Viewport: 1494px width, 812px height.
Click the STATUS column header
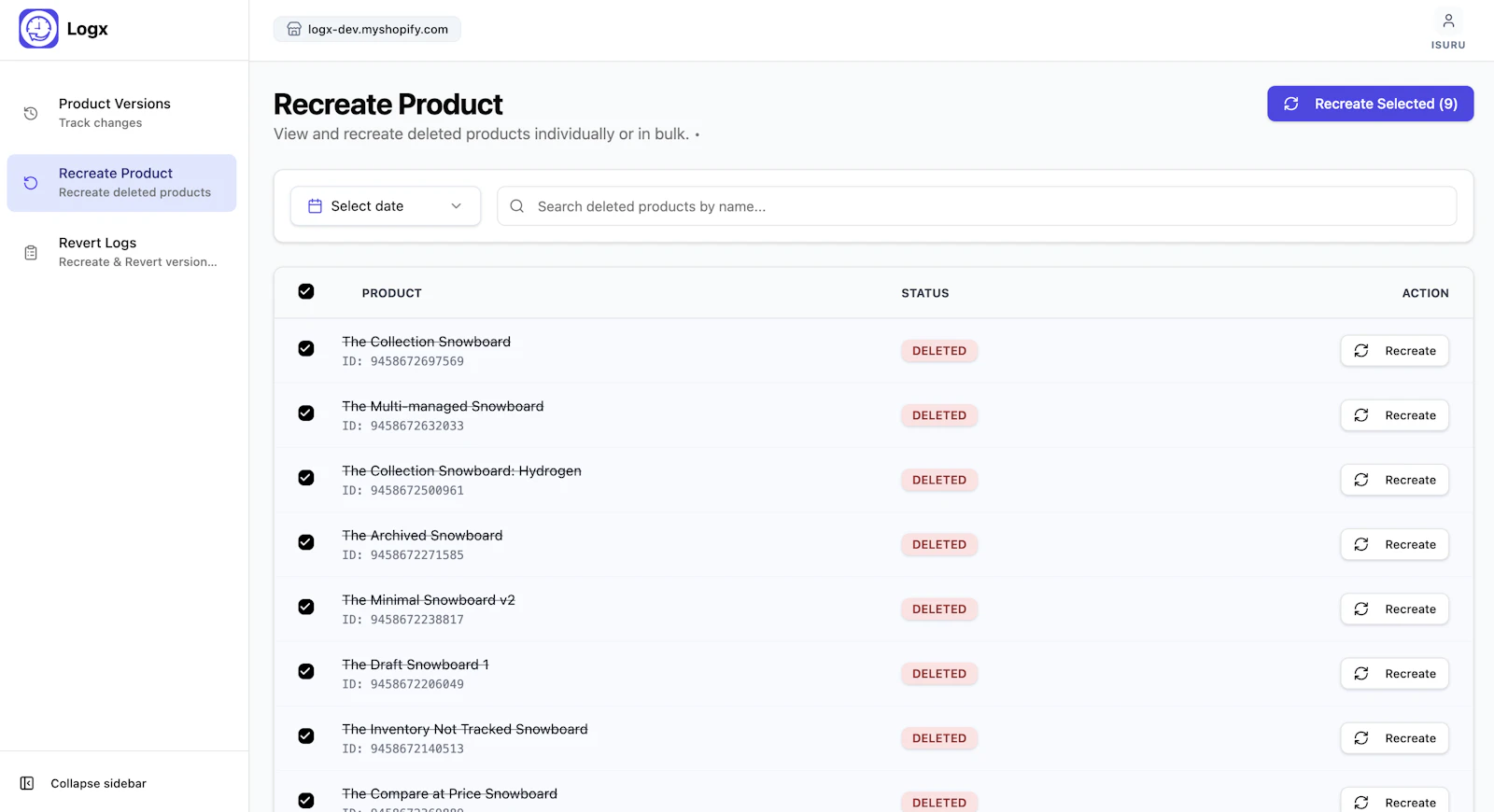[x=925, y=293]
